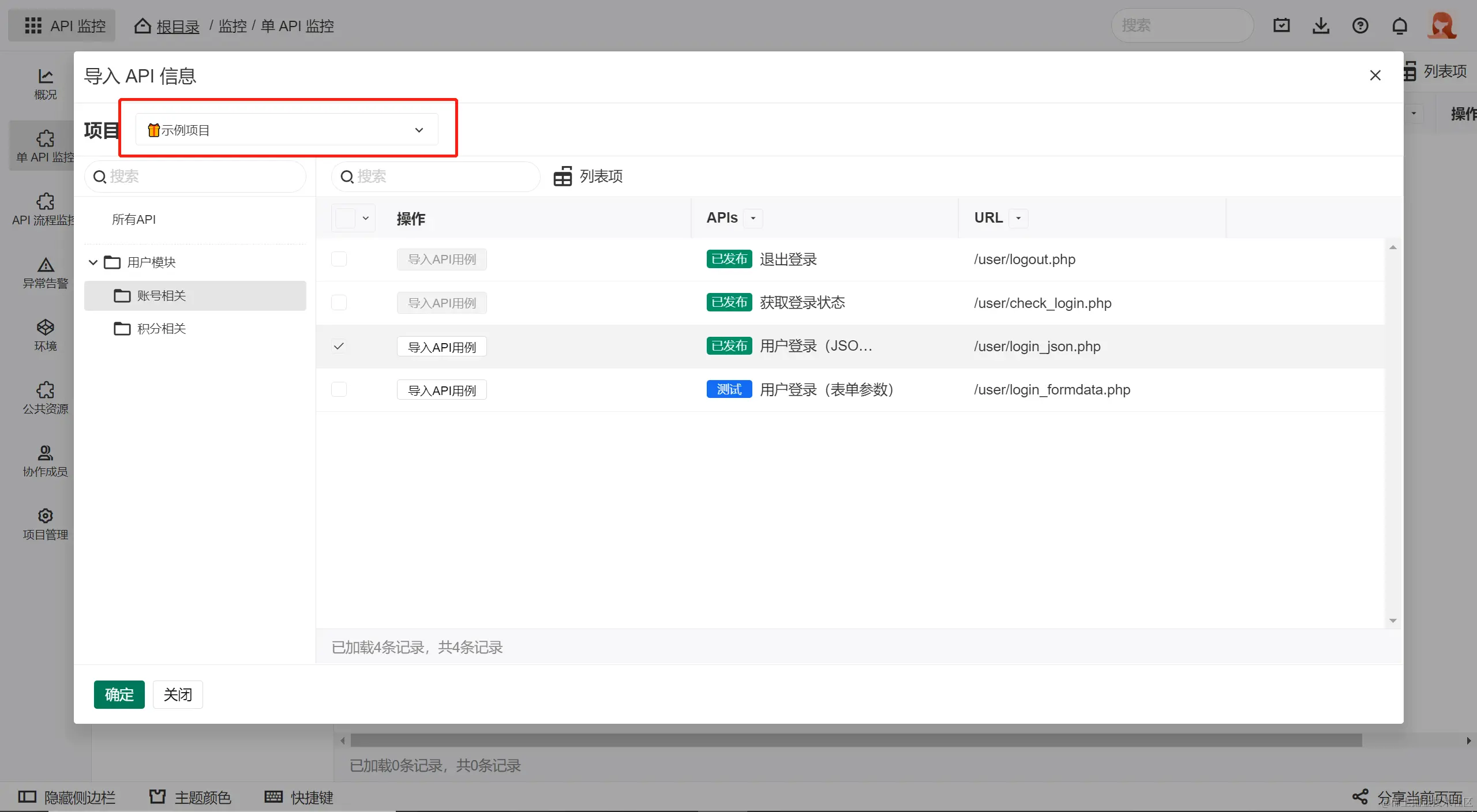The height and width of the screenshot is (812, 1477).
Task: Select the 积分相关 folder
Action: (162, 329)
